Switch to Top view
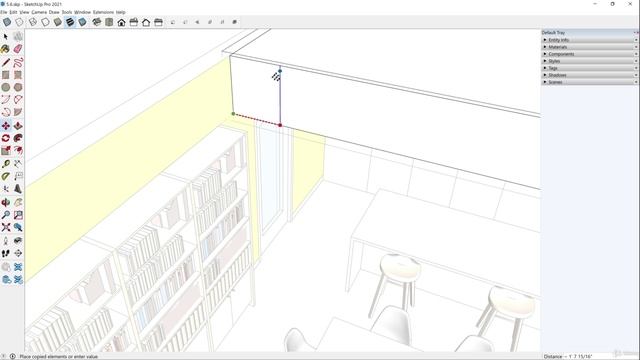Screen dimensions: 640x360 tap(109, 22)
